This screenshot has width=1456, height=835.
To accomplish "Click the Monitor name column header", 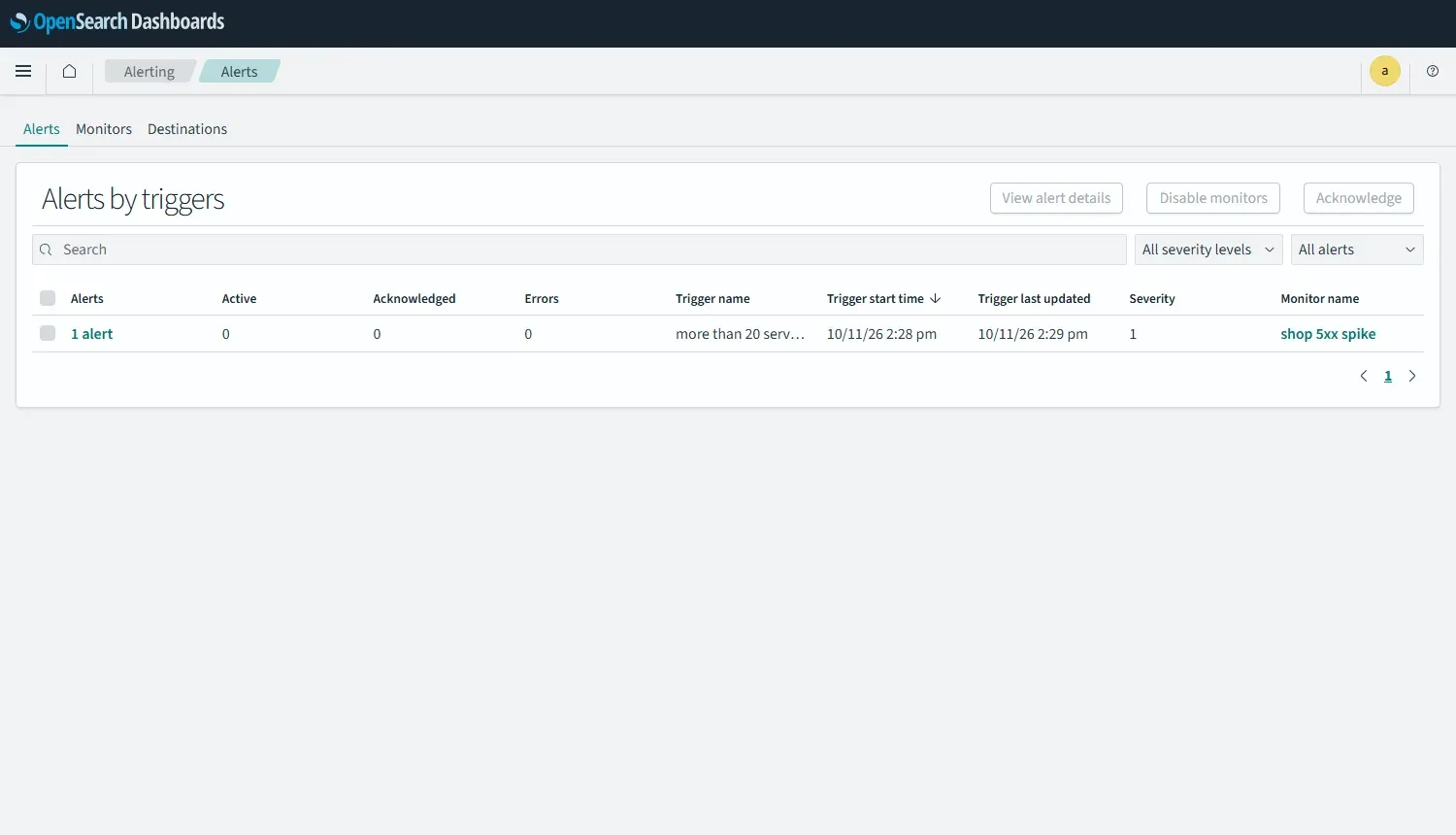I will coord(1319,298).
